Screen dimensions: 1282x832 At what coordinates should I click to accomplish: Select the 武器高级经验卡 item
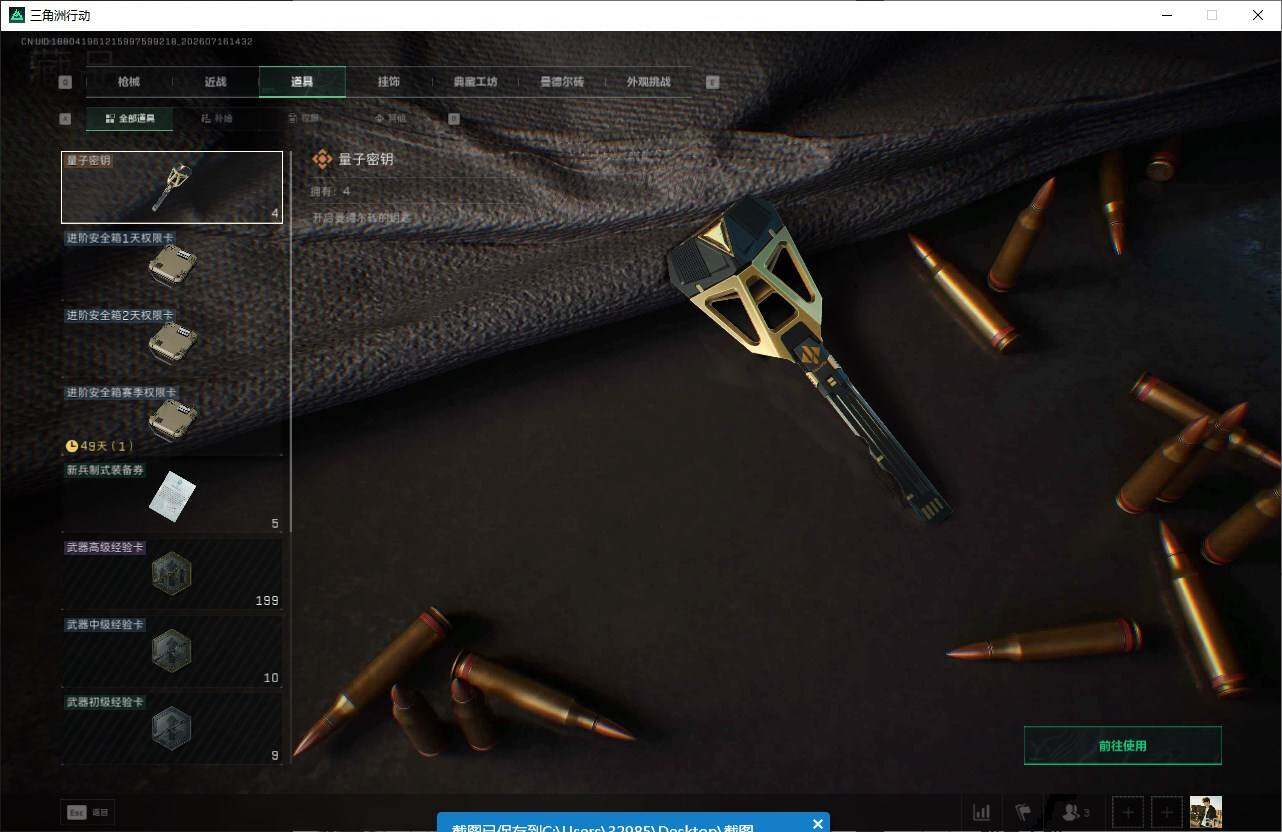coord(172,574)
